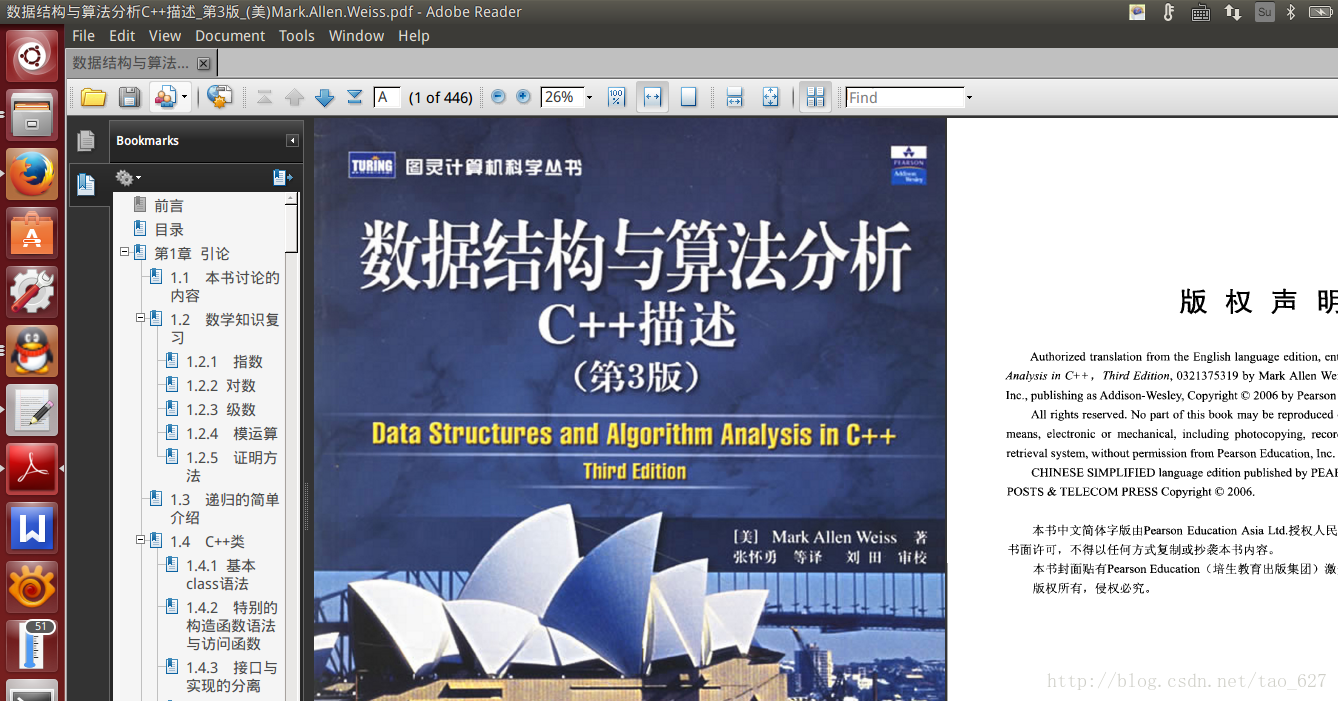1338x701 pixels.
Task: Select bookmark 1.4.3 接口与实现的分离
Action: [231, 676]
